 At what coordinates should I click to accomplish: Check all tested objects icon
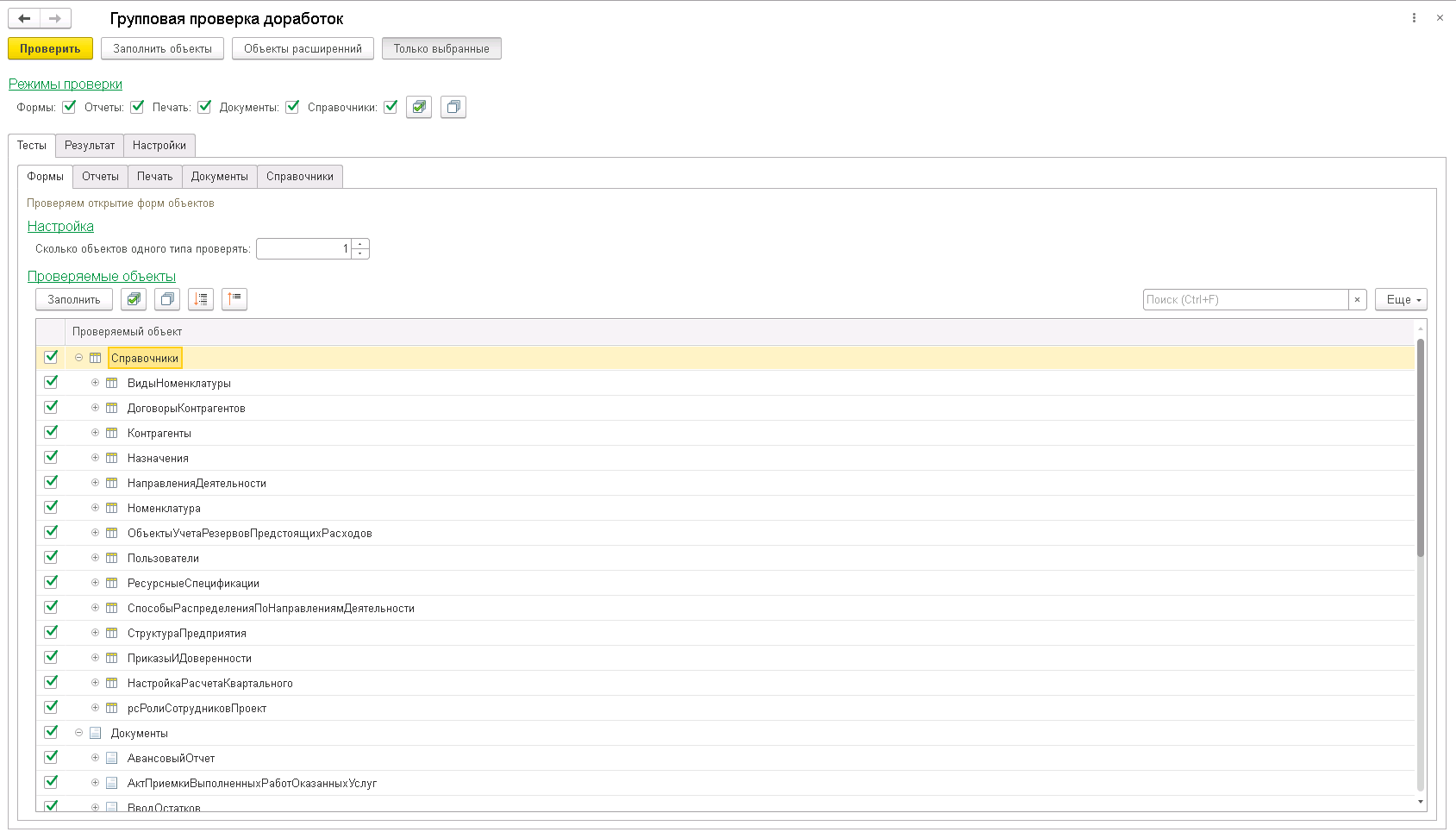click(x=134, y=299)
